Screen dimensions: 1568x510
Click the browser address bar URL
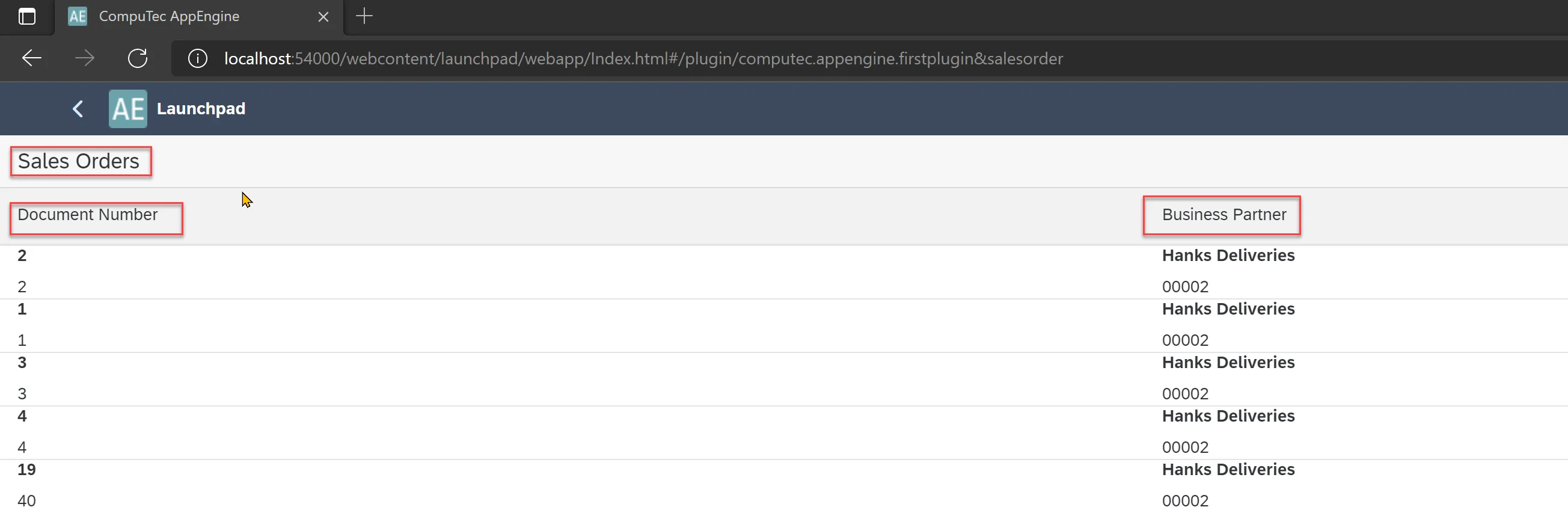(643, 58)
